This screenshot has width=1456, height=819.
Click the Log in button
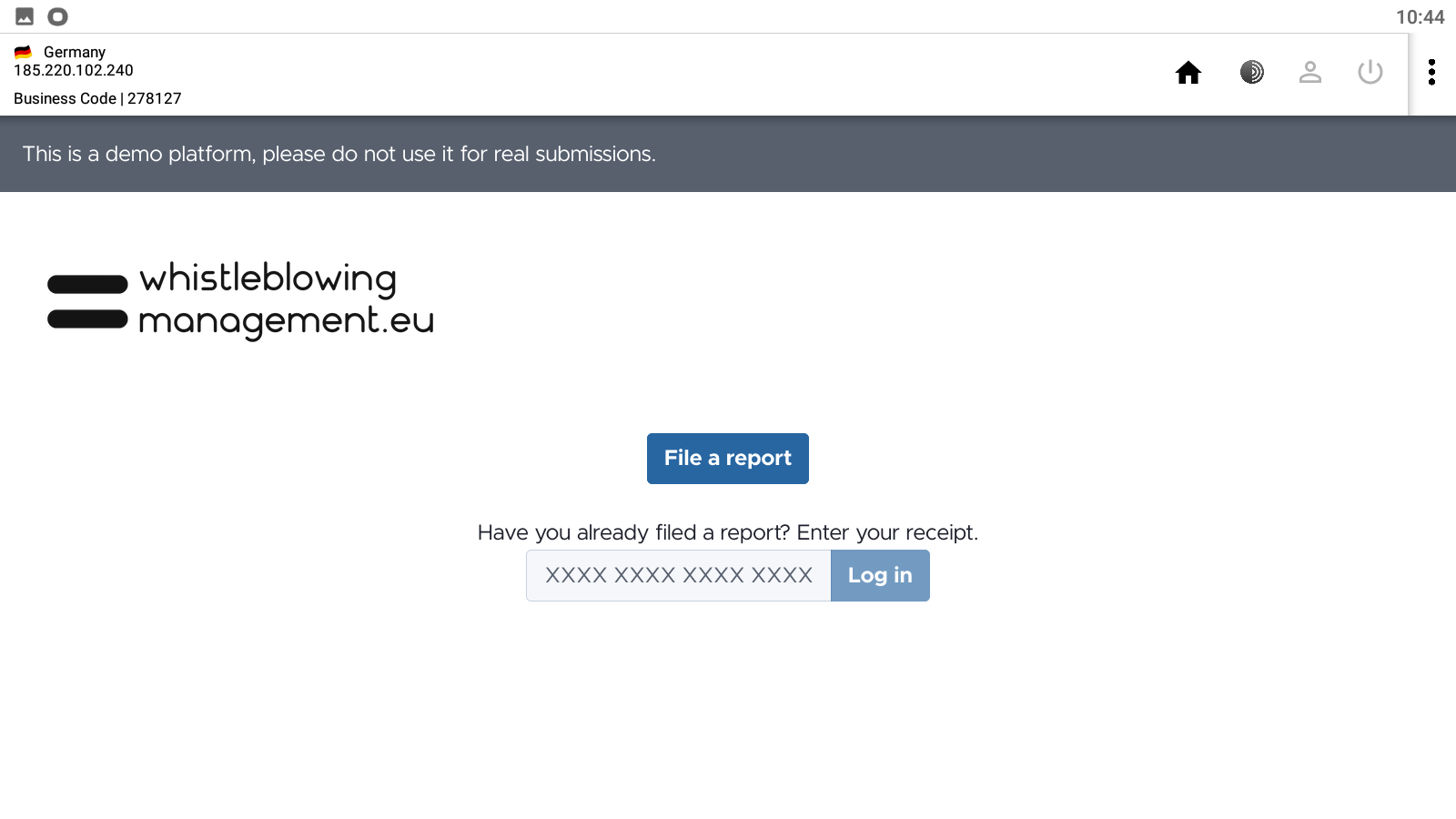coord(880,575)
